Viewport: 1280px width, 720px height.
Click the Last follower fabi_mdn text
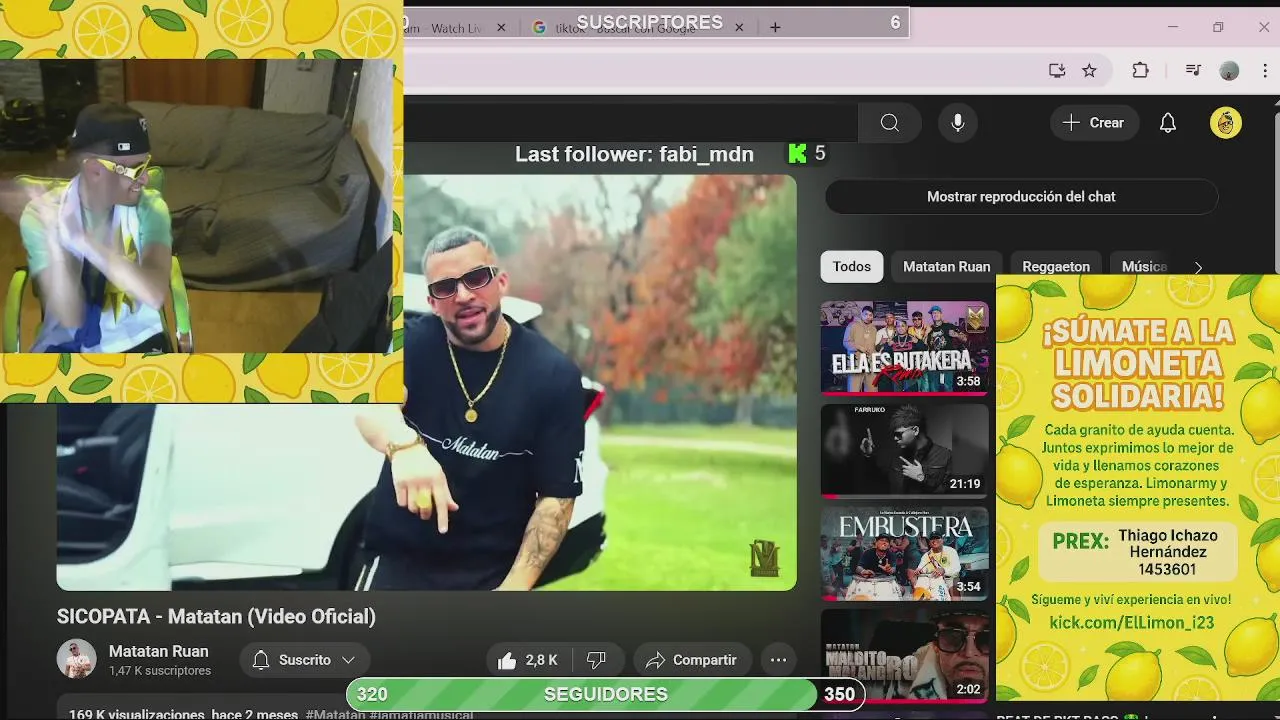(x=634, y=154)
